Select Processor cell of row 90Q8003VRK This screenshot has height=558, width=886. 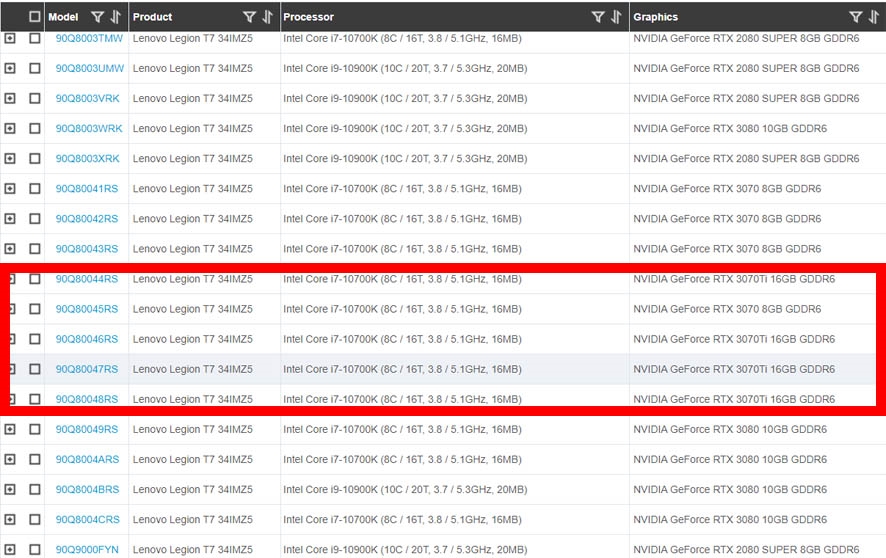[x=455, y=98]
